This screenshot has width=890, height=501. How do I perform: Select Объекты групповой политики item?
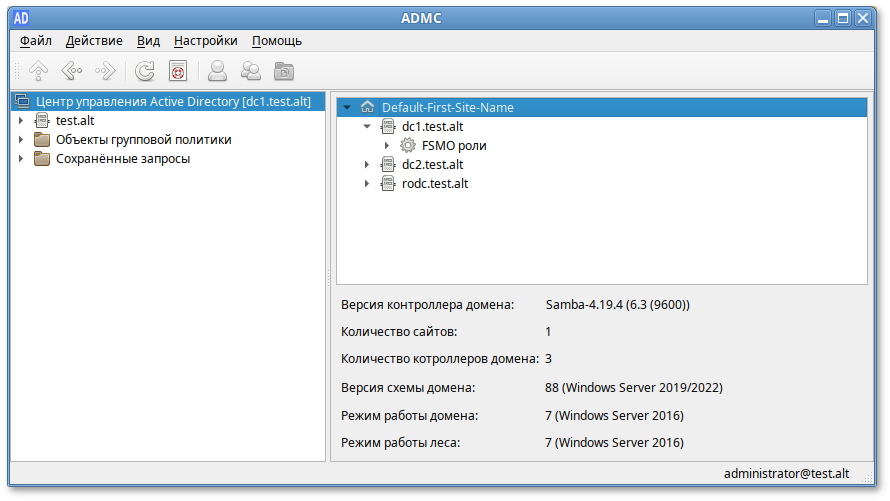coord(144,140)
